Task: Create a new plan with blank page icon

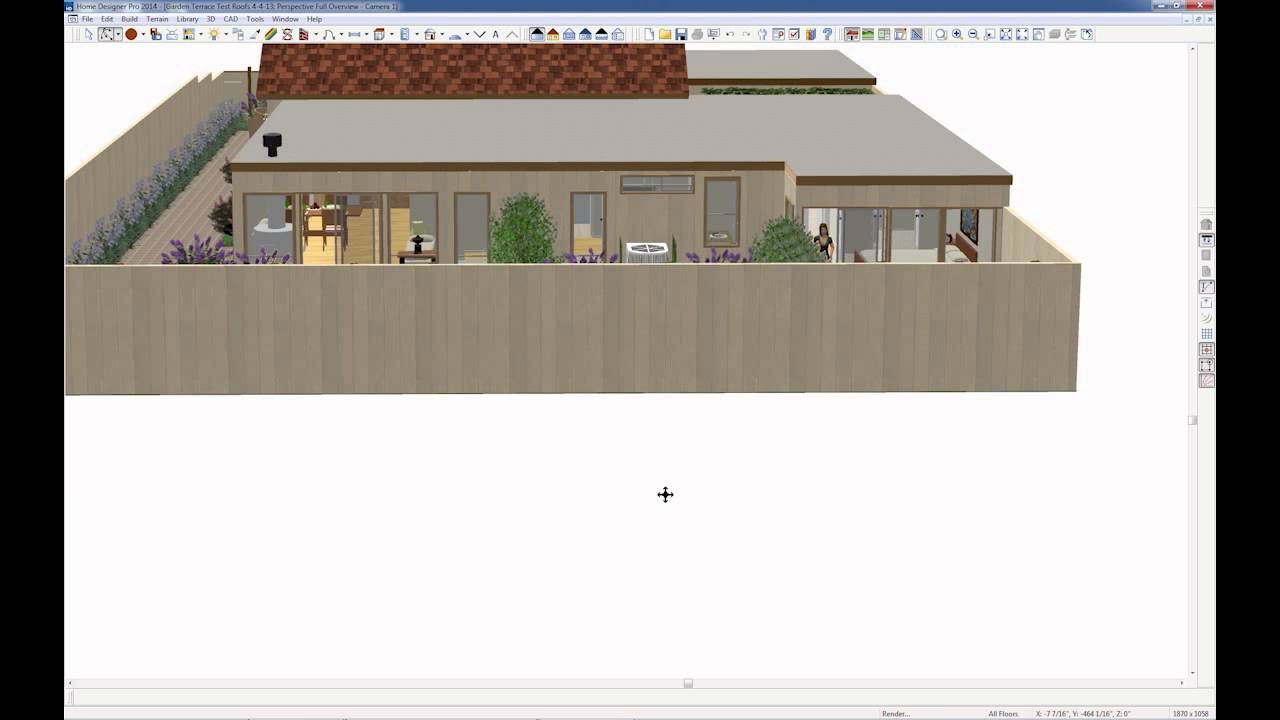Action: [x=649, y=34]
